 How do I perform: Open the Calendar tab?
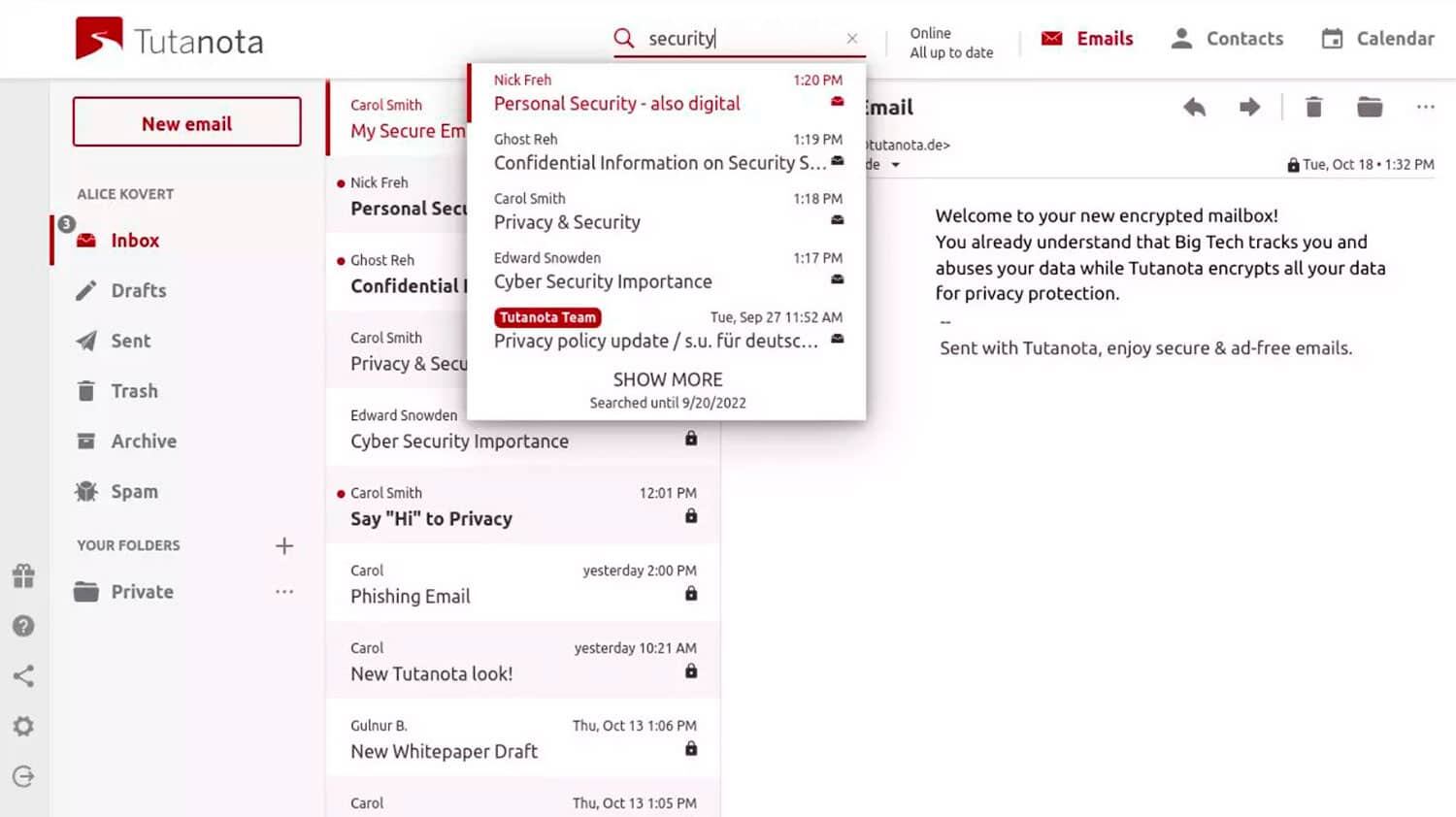[x=1375, y=38]
